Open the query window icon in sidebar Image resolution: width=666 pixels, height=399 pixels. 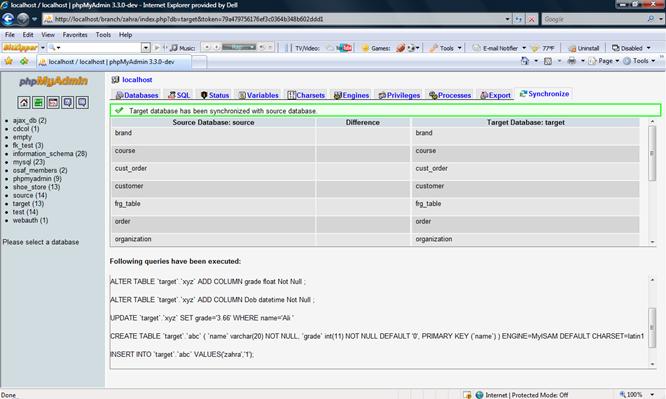(x=38, y=102)
